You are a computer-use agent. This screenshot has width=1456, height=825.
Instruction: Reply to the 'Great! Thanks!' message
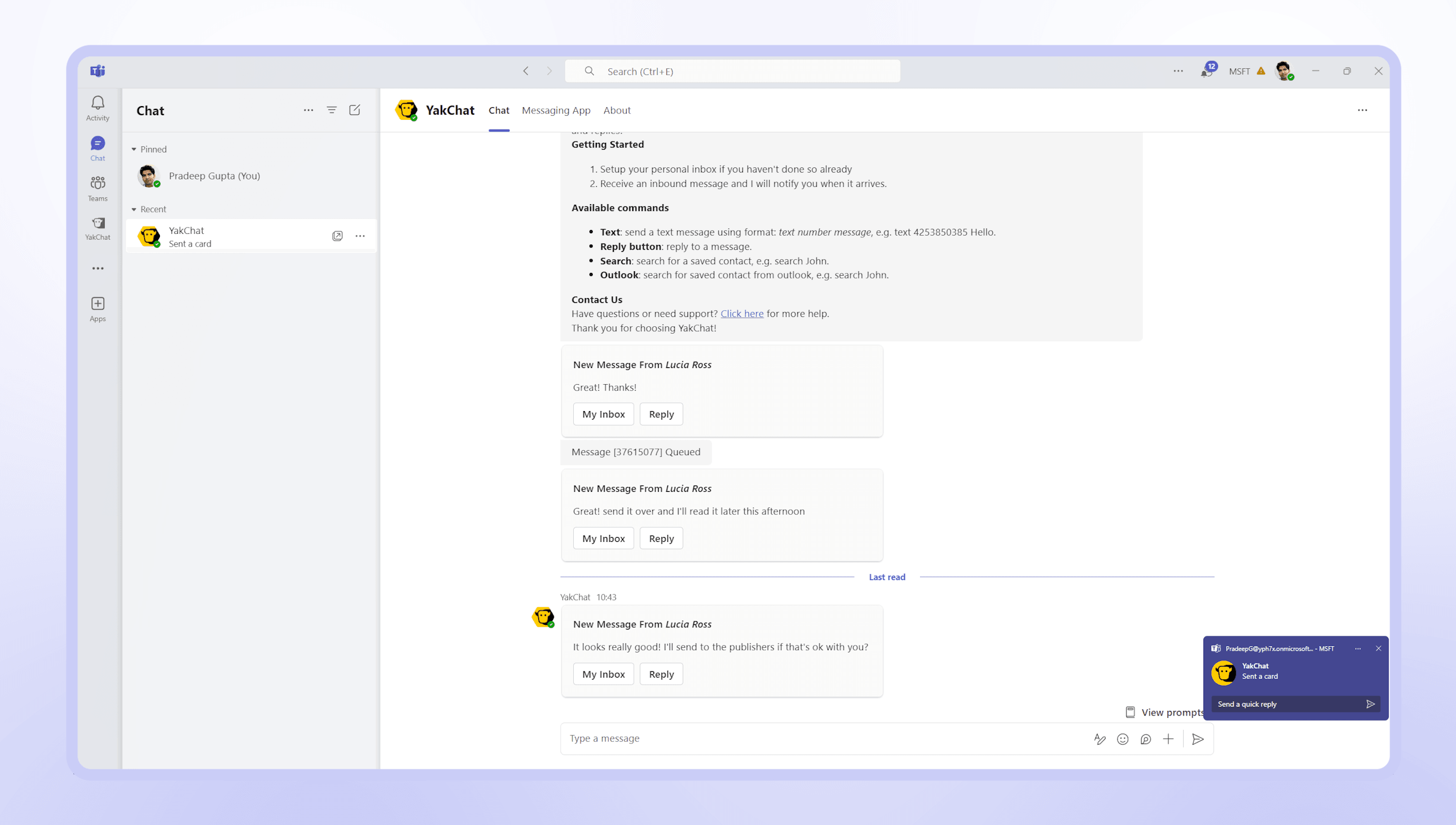661,414
